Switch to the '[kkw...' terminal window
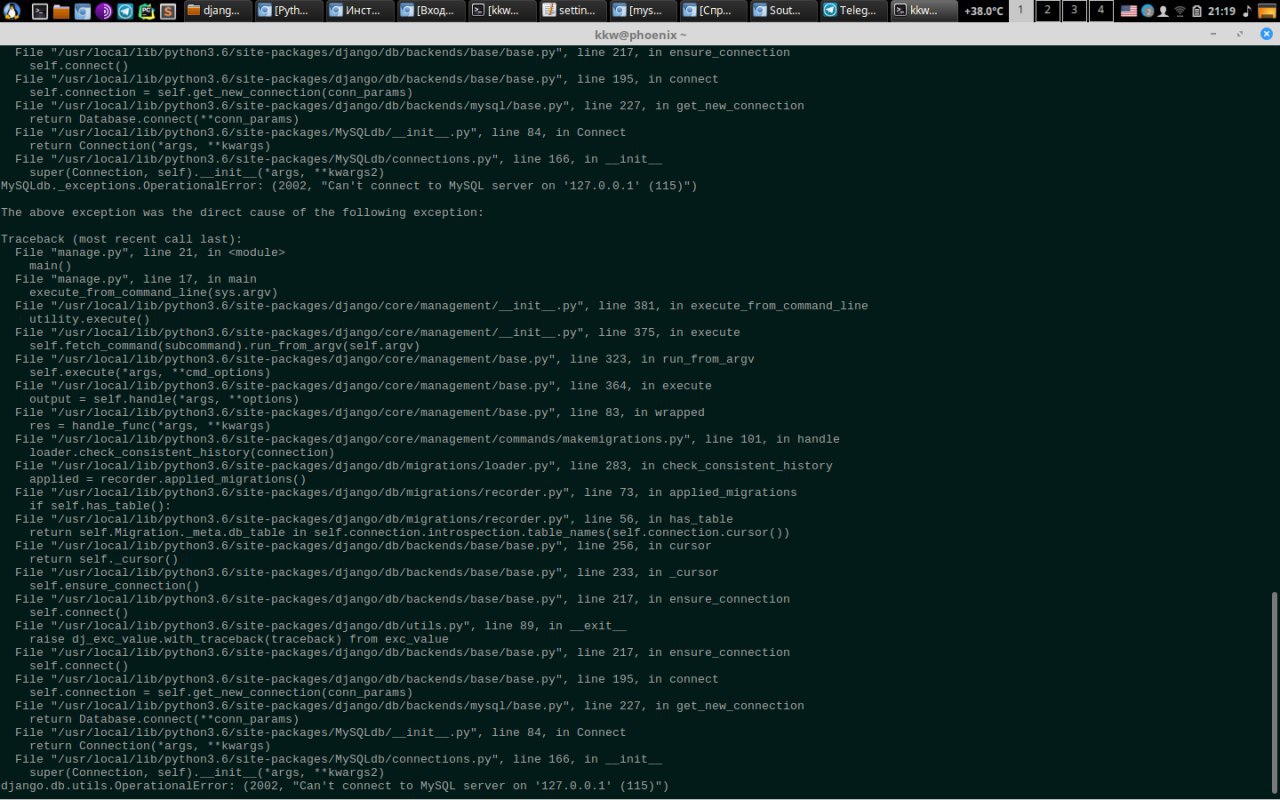The image size is (1280, 800). (x=501, y=11)
